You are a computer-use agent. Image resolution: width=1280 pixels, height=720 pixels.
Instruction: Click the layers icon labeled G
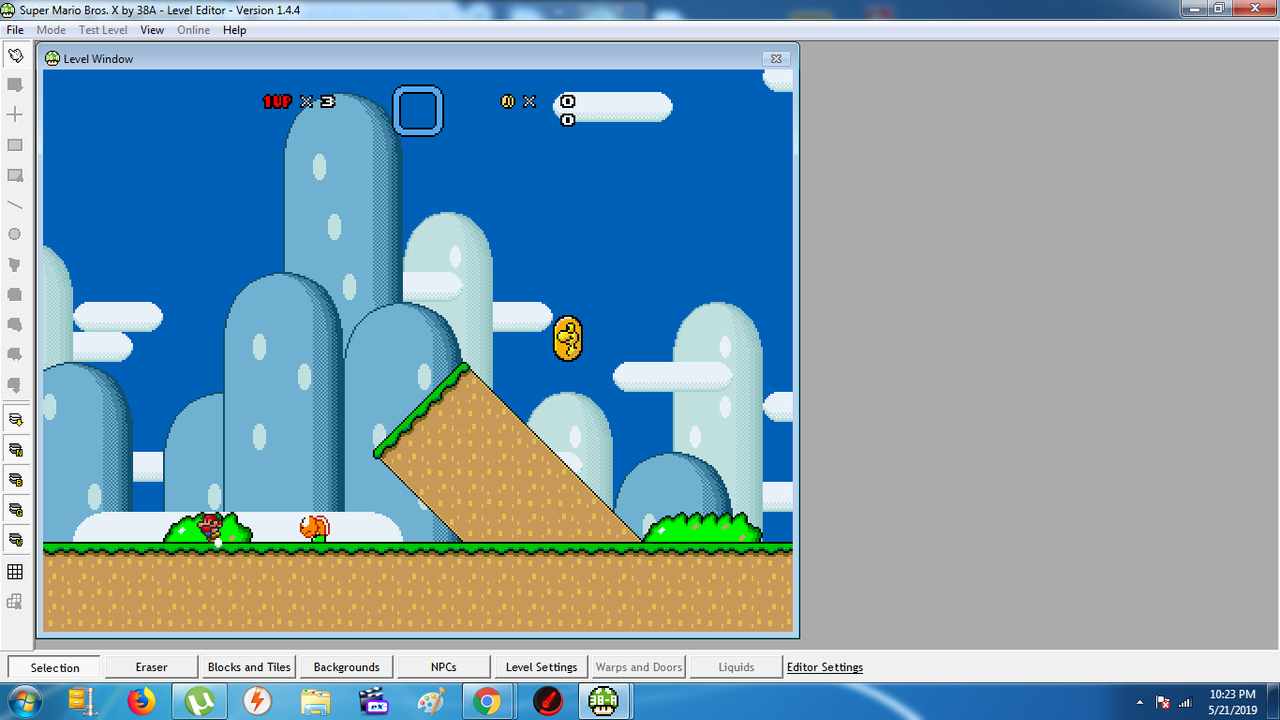pyautogui.click(x=15, y=509)
